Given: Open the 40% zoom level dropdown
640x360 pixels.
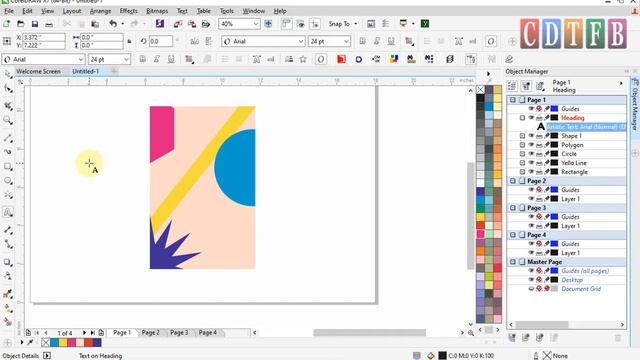Looking at the screenshot, I should 256,24.
